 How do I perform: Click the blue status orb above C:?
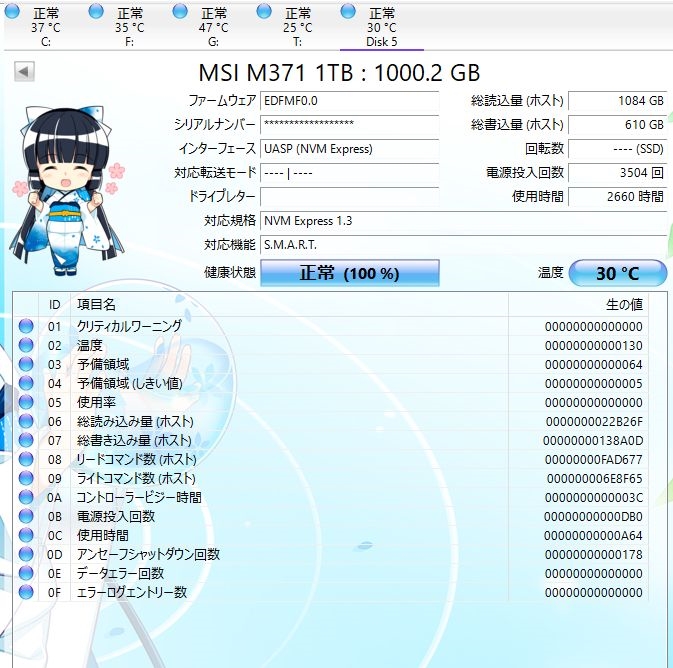coord(12,11)
